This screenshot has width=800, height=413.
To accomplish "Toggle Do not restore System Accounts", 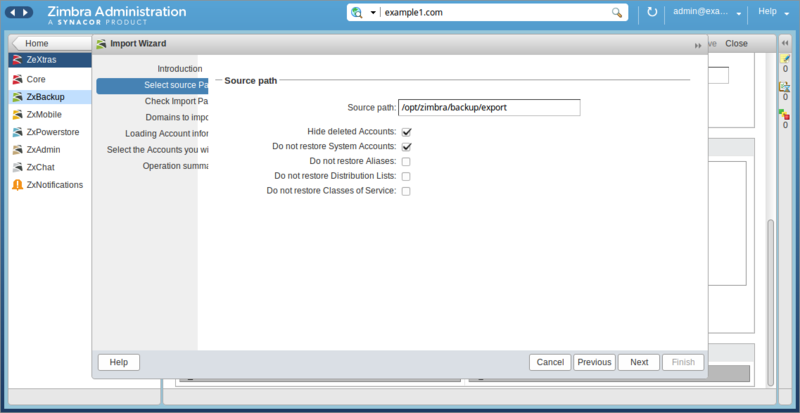I will pos(406,147).
